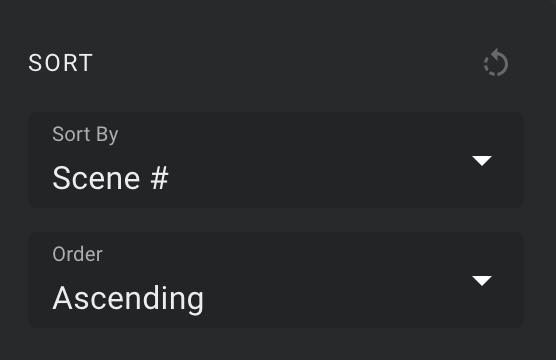Click the reset sort icon
This screenshot has width=556, height=360.
tap(496, 63)
